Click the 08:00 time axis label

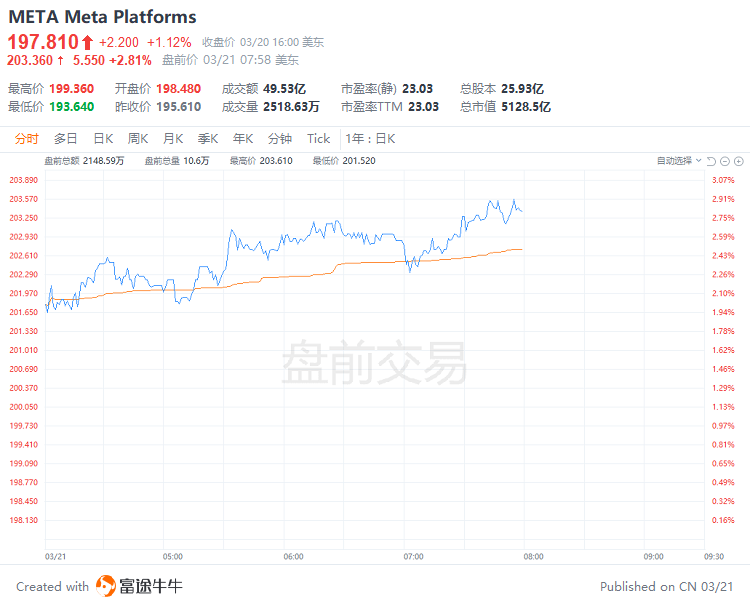533,556
